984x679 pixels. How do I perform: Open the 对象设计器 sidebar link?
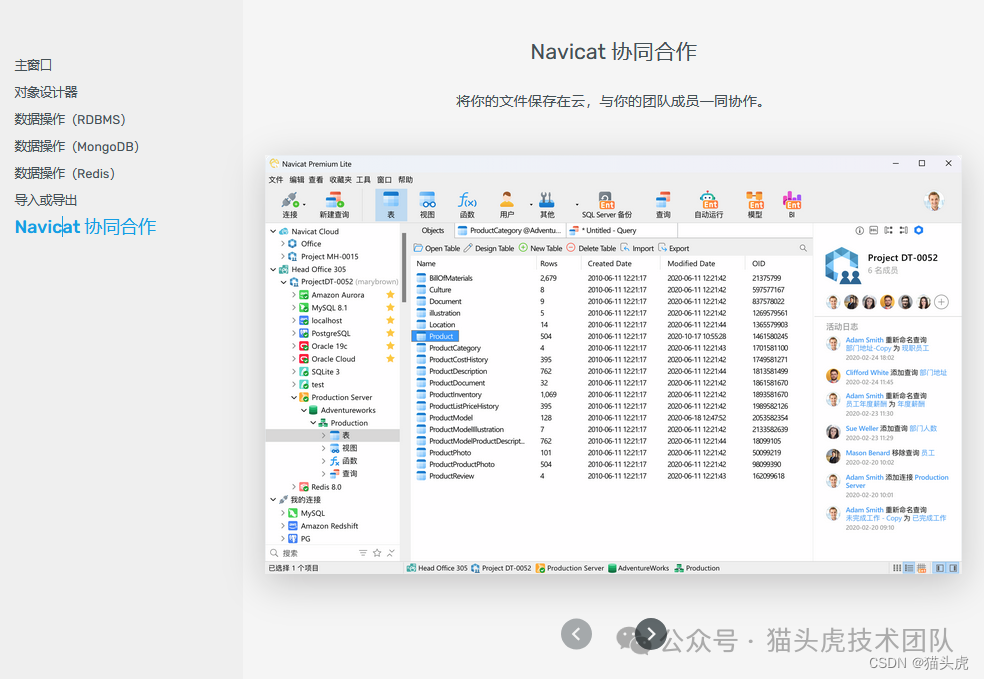click(46, 92)
